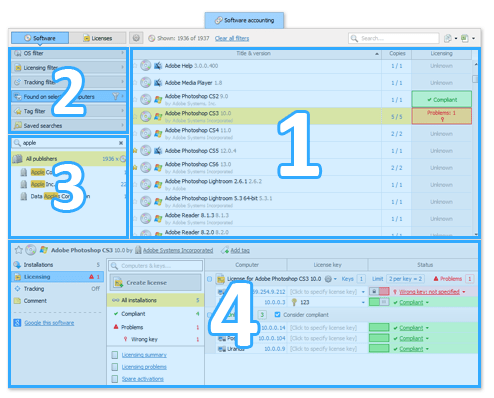Click the yellow star on the Adobe Photoshop CS5 row
The height and width of the screenshot is (398, 494).
[135, 151]
